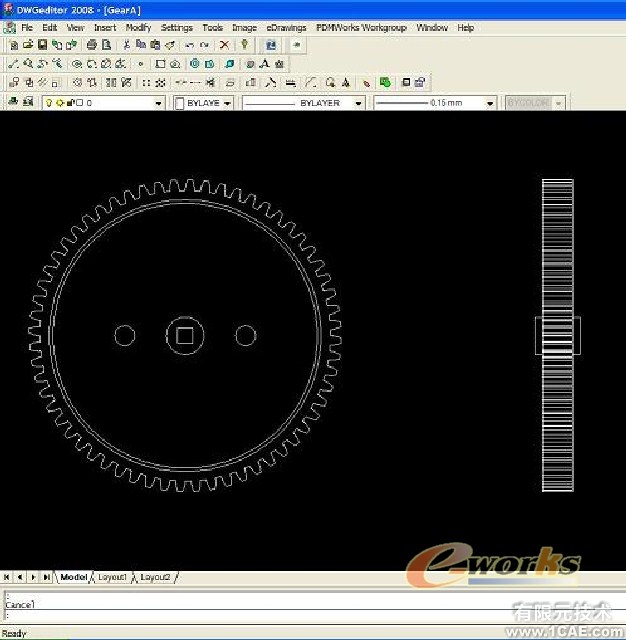Select the Line draw tool
626x640 pixels.
(x=13, y=64)
